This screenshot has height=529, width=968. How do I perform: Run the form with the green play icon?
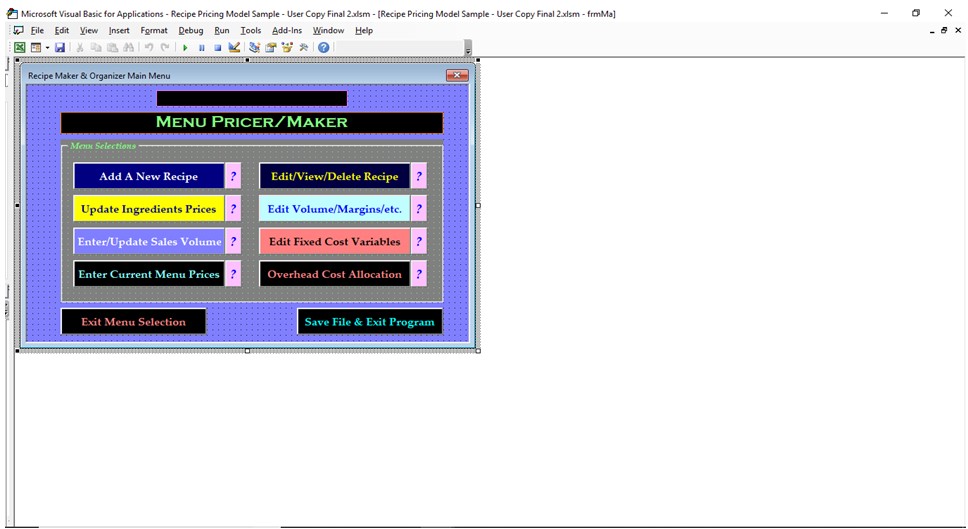click(185, 47)
